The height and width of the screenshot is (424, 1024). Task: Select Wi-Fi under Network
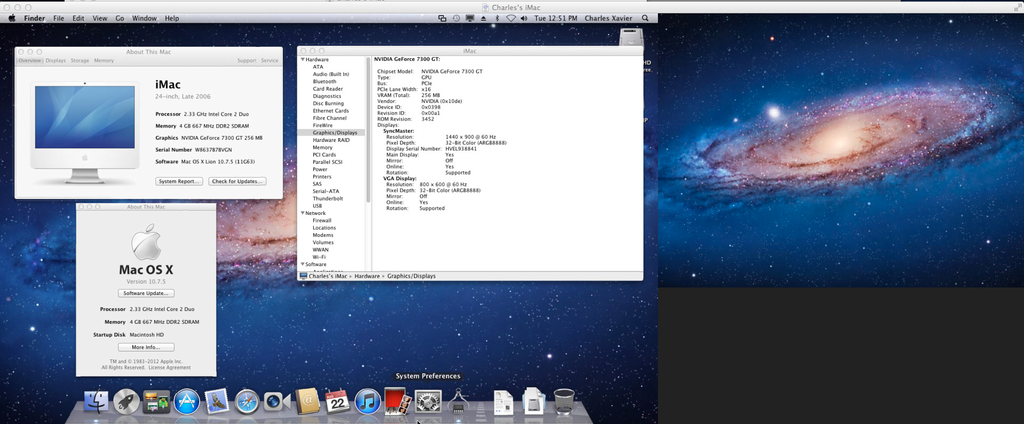319,257
